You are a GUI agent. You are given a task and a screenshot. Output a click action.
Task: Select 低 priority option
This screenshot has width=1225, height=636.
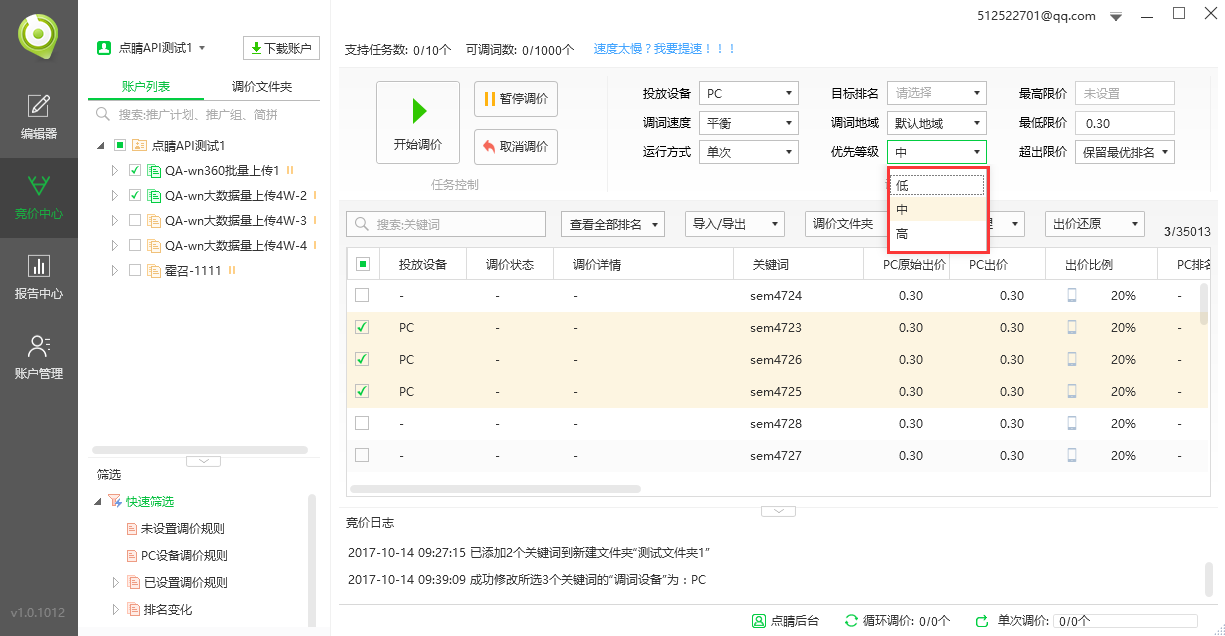[x=937, y=185]
